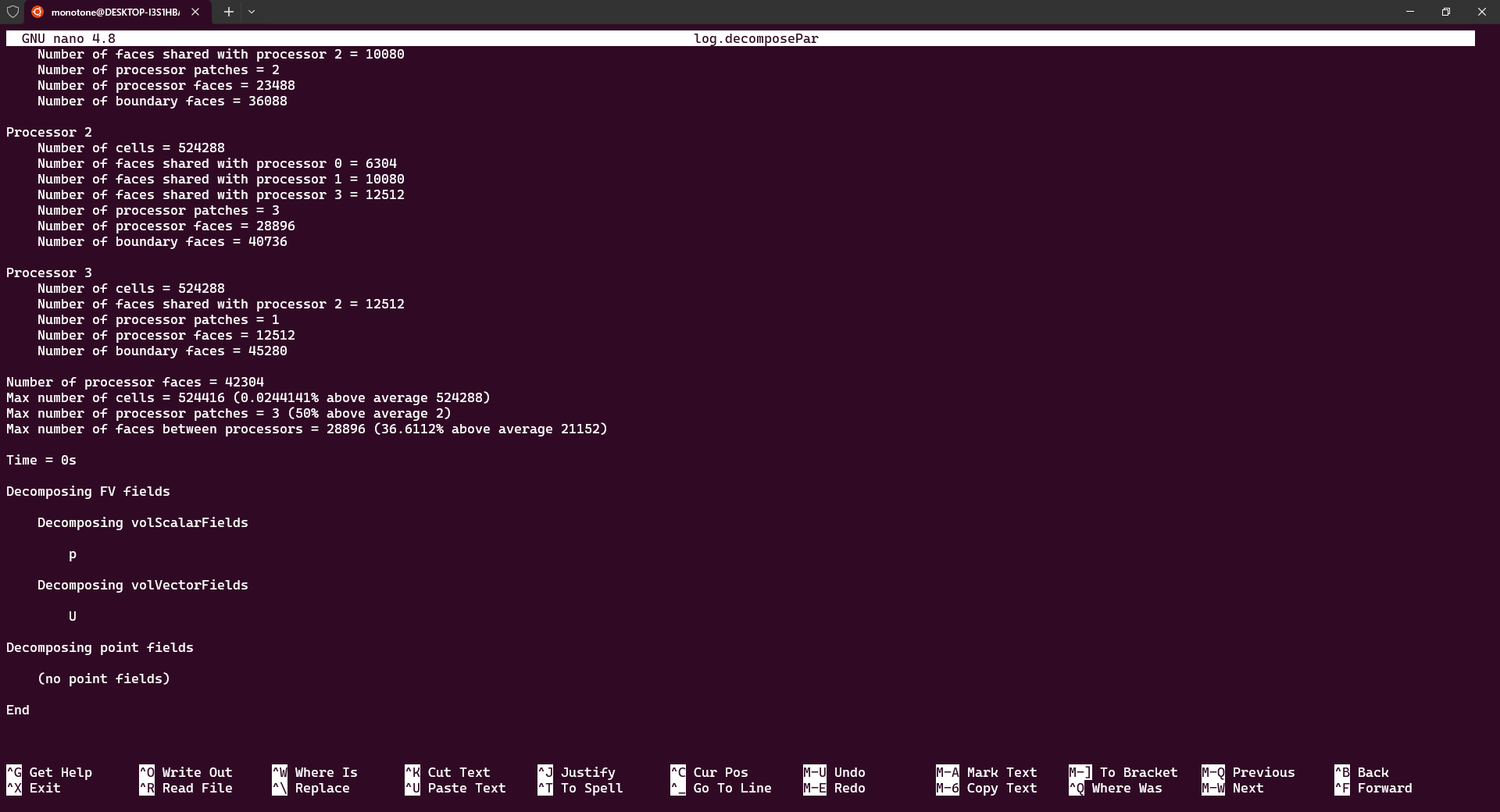Open the new tab profile dropdown
Image resolution: width=1500 pixels, height=812 pixels.
point(252,12)
